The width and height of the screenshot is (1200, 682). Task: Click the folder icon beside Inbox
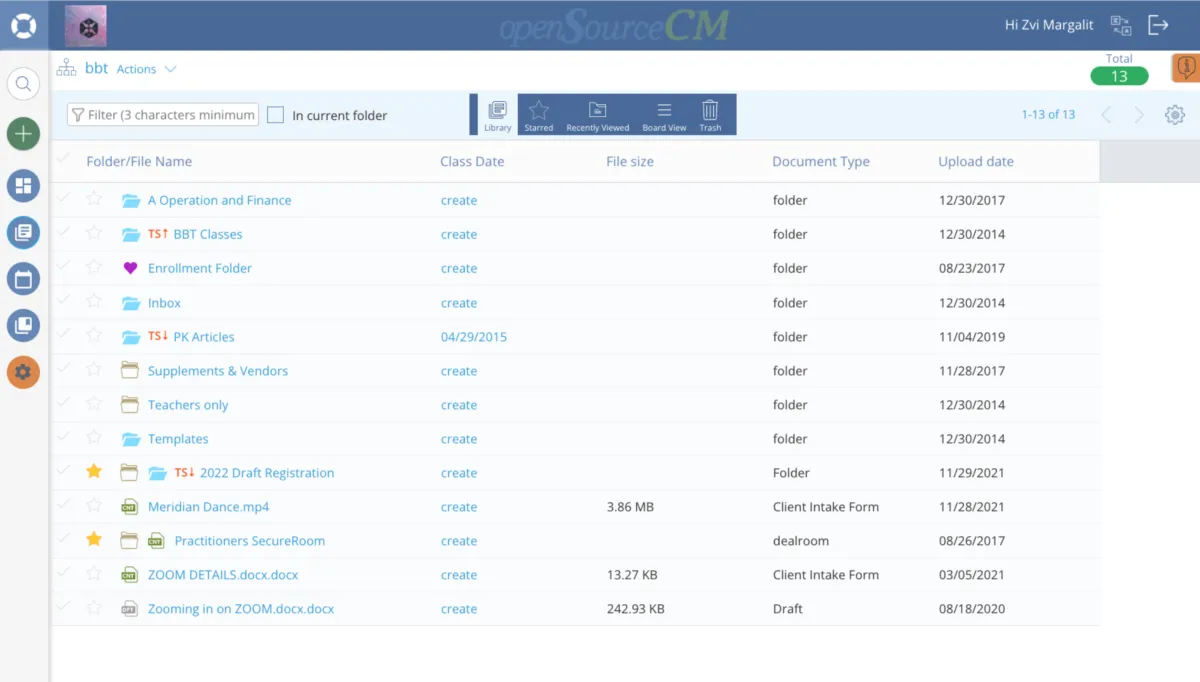[x=130, y=302]
